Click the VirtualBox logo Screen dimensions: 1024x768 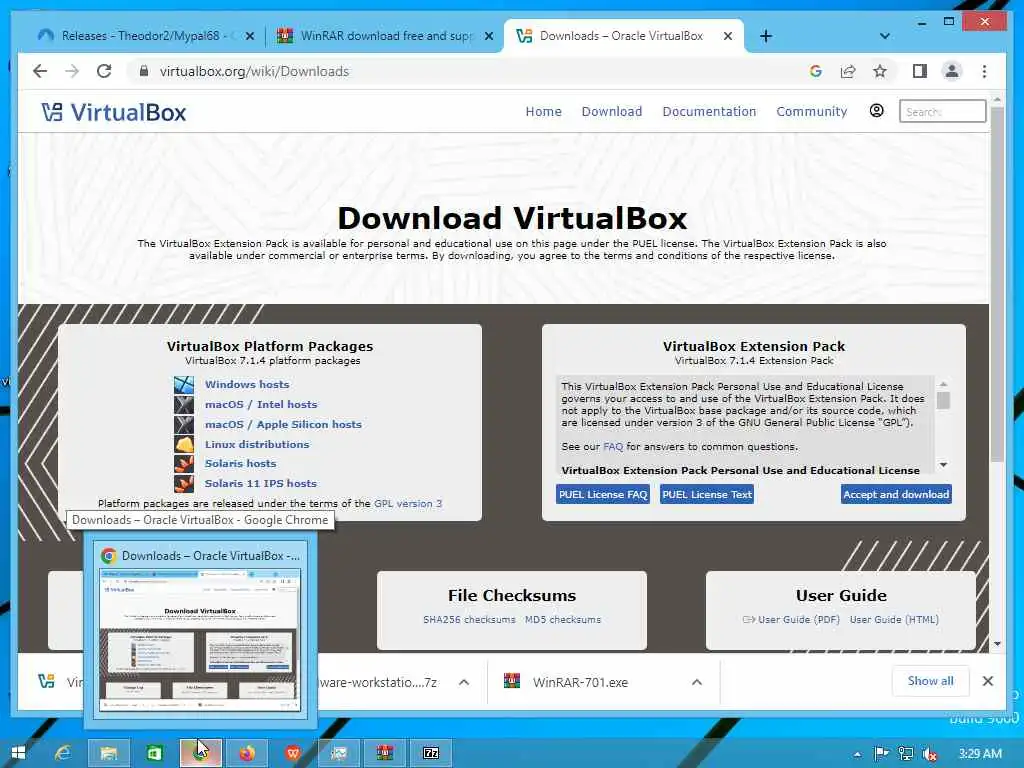pos(114,112)
